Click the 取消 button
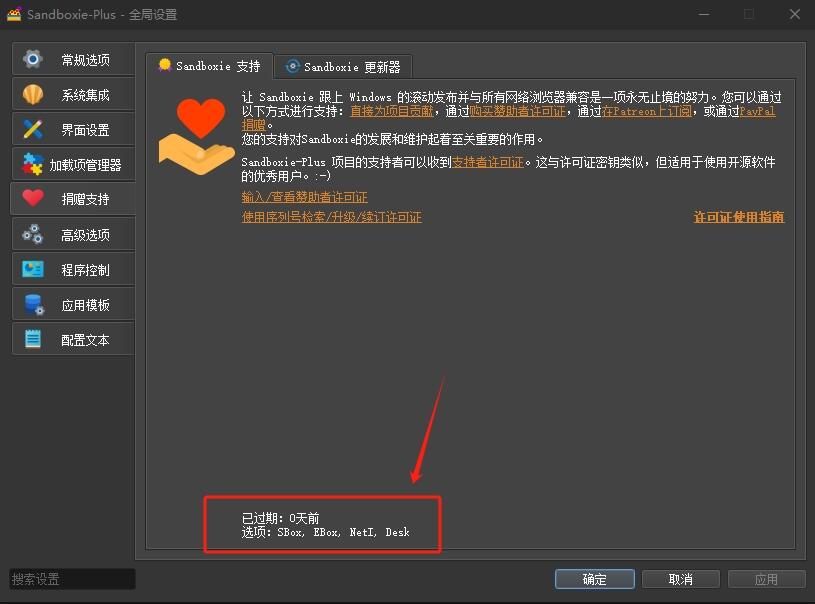The image size is (815, 604). (x=681, y=579)
